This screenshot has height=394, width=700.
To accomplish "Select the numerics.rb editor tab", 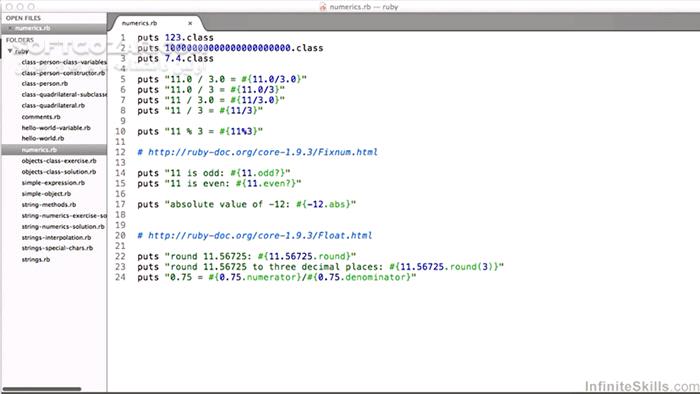I will pos(156,23).
